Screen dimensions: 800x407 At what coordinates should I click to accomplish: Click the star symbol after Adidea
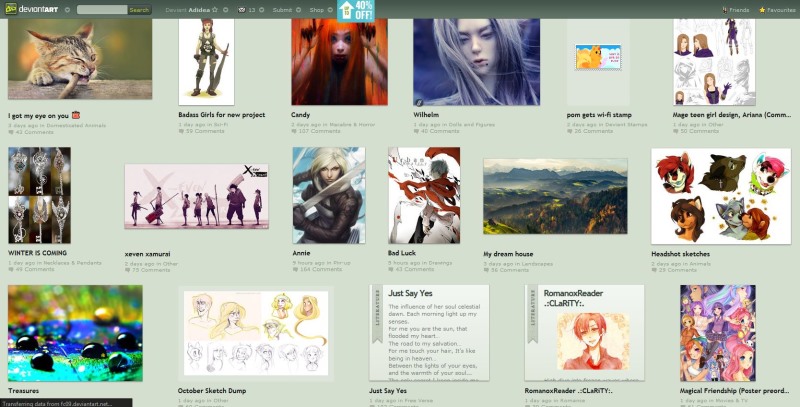click(215, 9)
